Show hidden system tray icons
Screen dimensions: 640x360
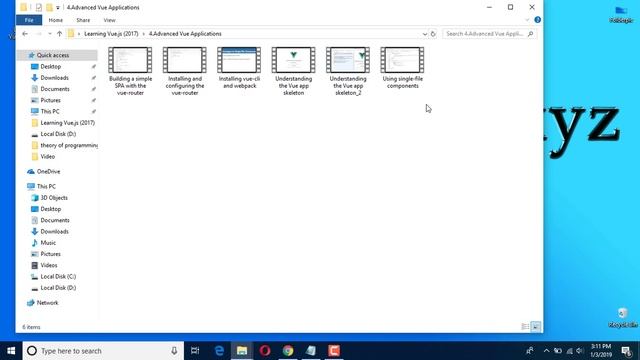[x=546, y=351]
